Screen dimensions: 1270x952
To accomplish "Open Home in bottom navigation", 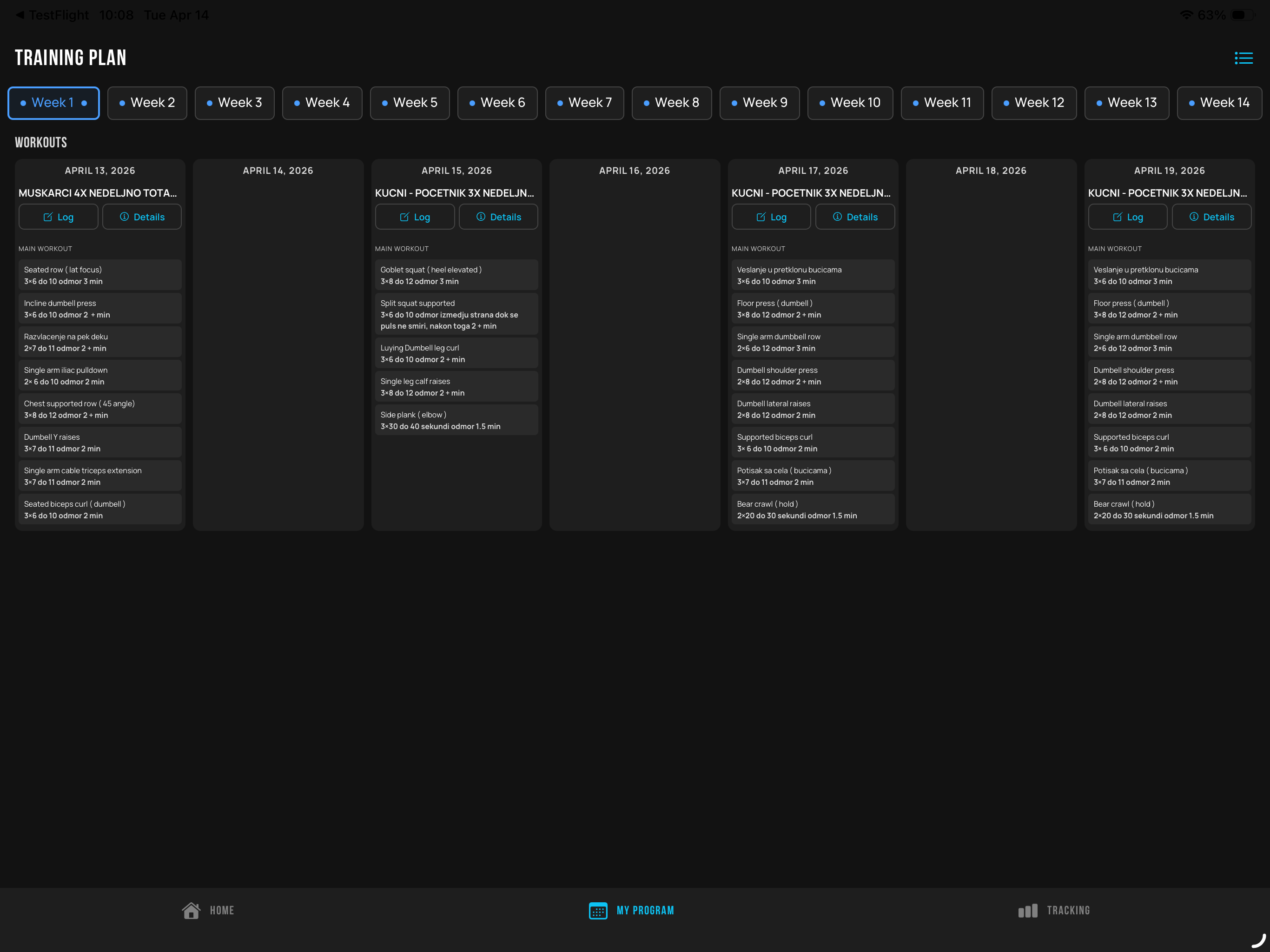I will [x=208, y=910].
